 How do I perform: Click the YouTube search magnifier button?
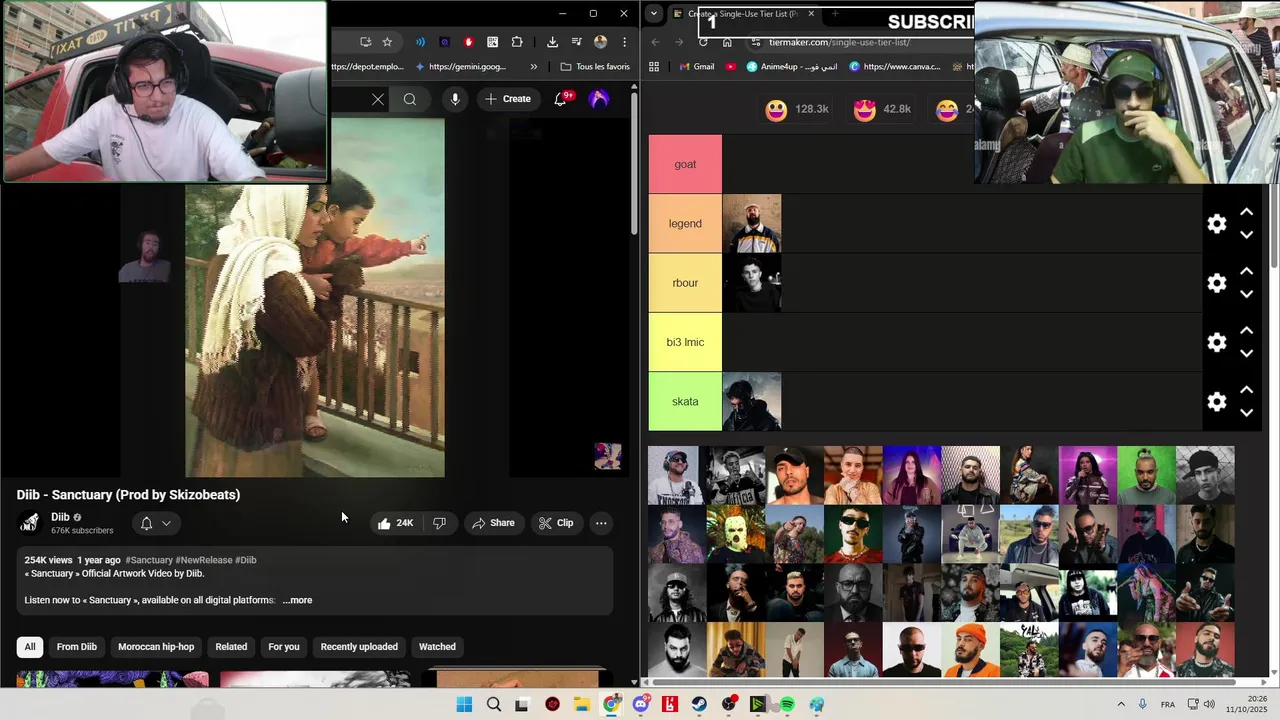[x=410, y=99]
